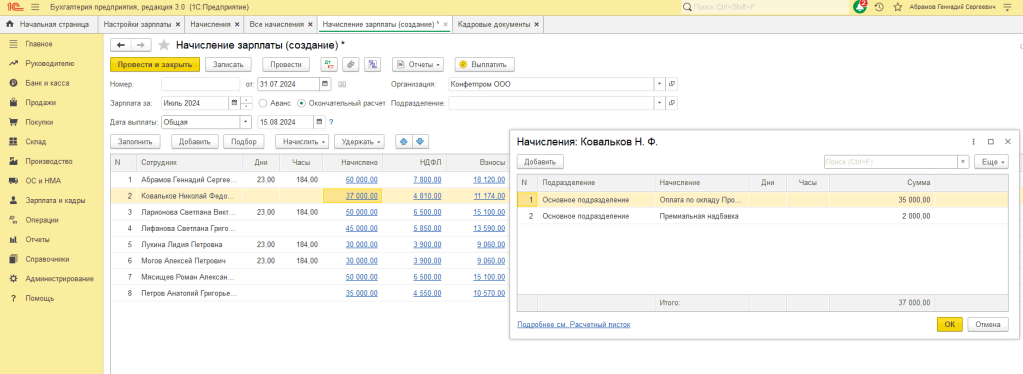
Task: Switch to the Начальная страница tab
Action: click(x=47, y=24)
